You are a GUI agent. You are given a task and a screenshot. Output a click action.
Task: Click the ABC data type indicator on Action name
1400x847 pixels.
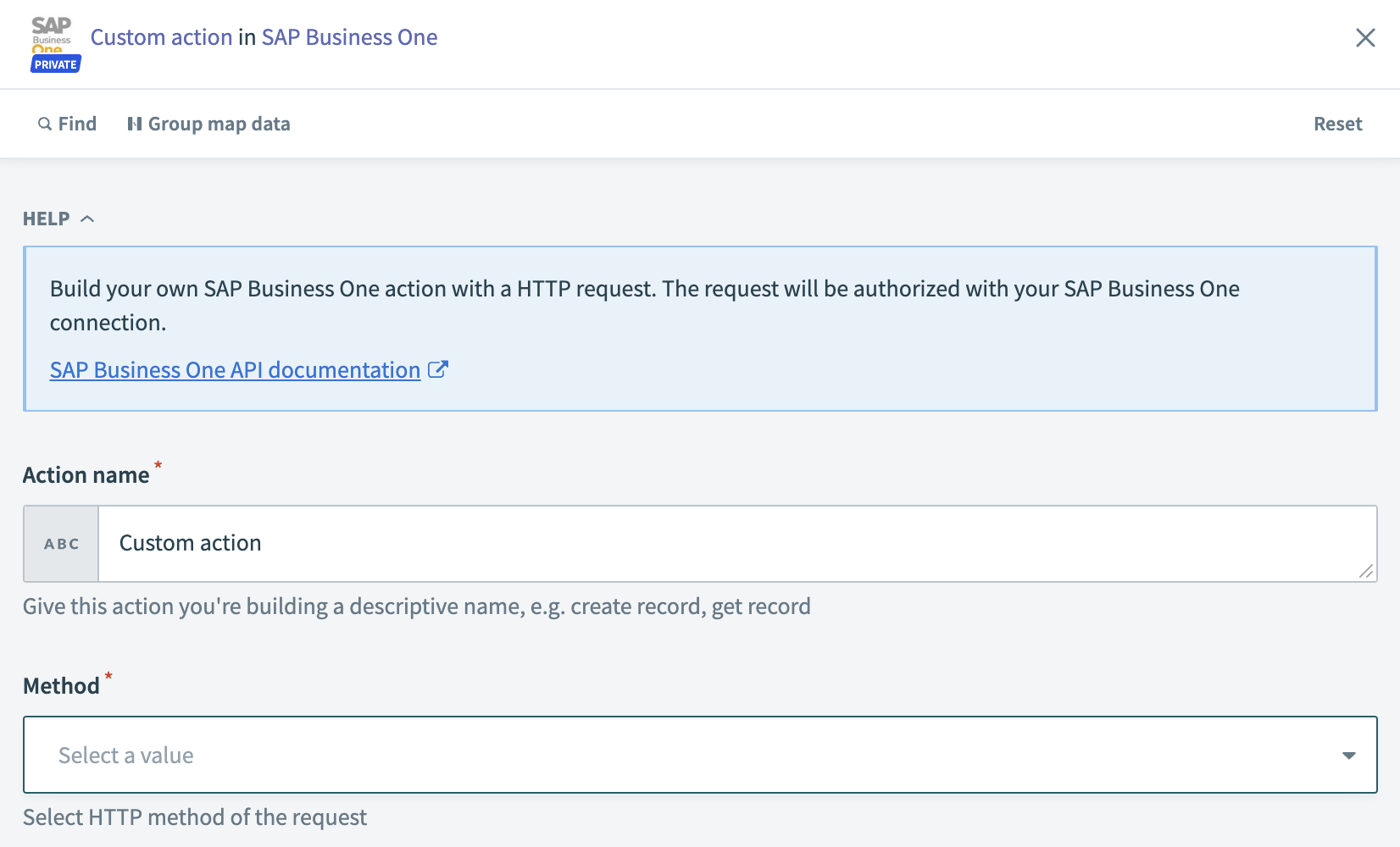[60, 544]
